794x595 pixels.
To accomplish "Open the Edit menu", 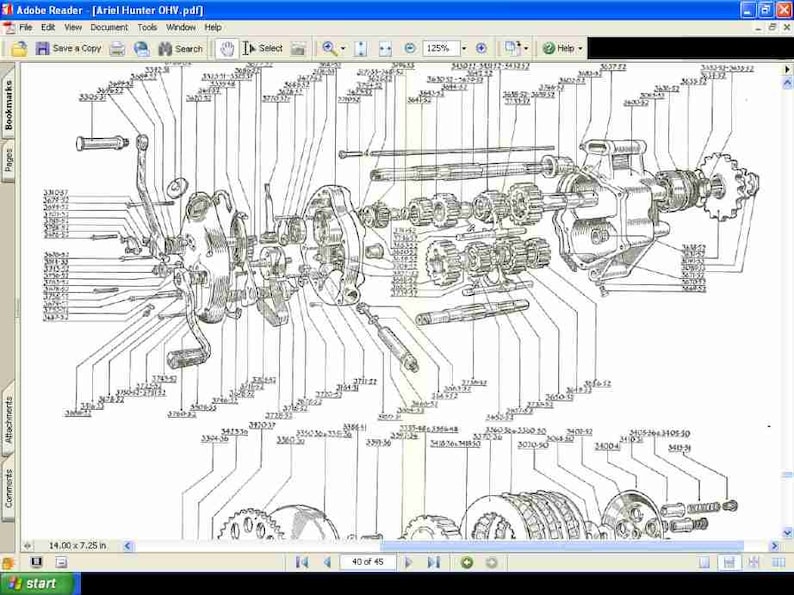I will pos(48,27).
